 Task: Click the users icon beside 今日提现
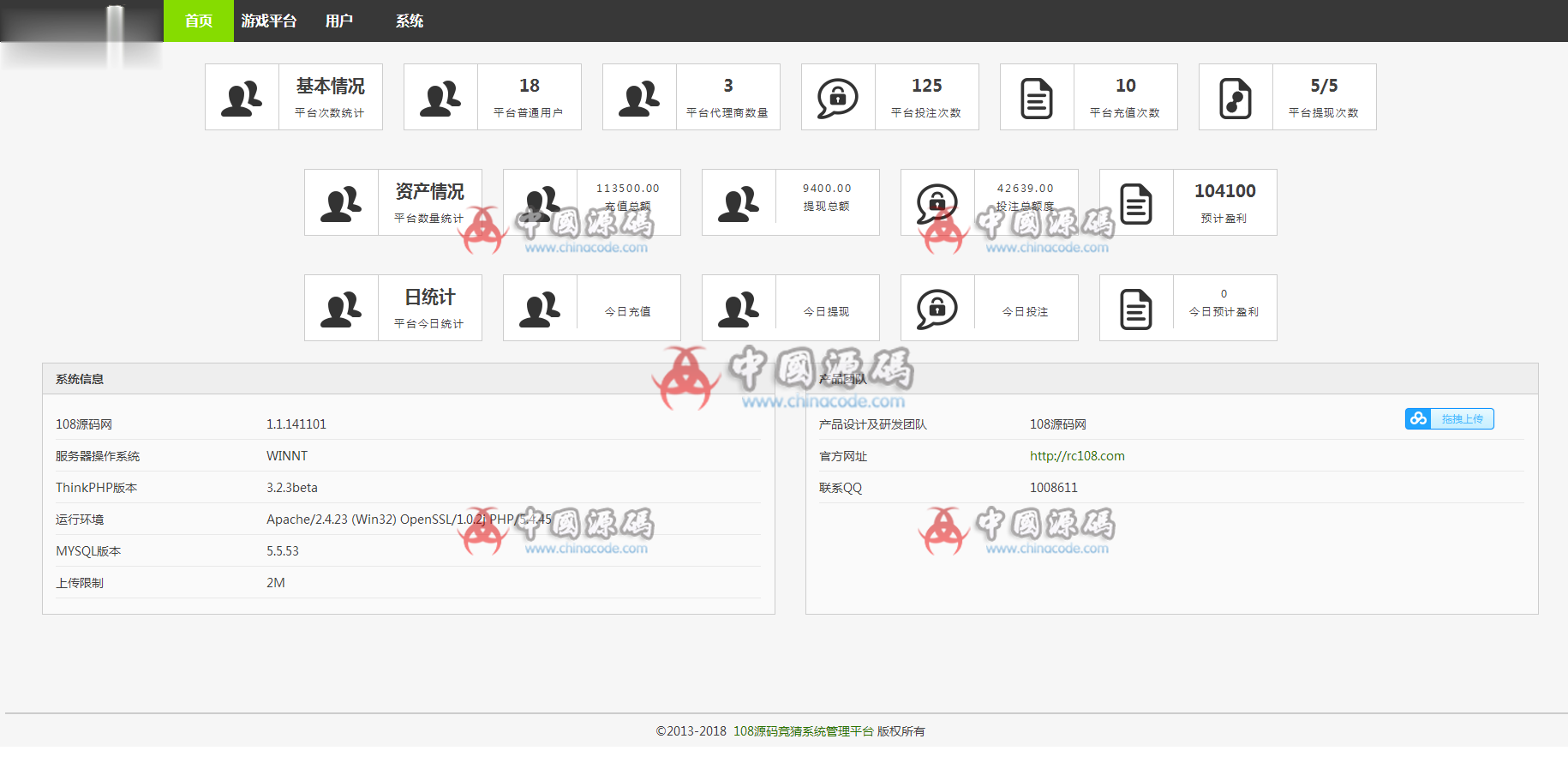(x=739, y=309)
